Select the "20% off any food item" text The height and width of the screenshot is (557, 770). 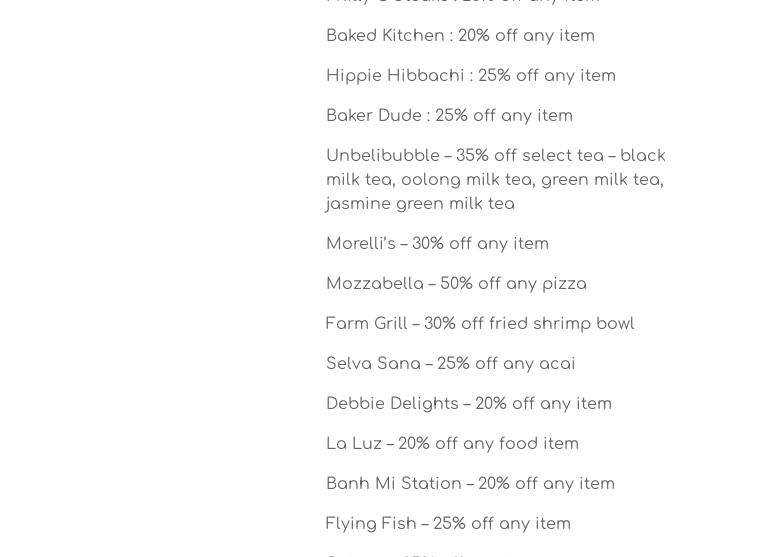tap(488, 444)
